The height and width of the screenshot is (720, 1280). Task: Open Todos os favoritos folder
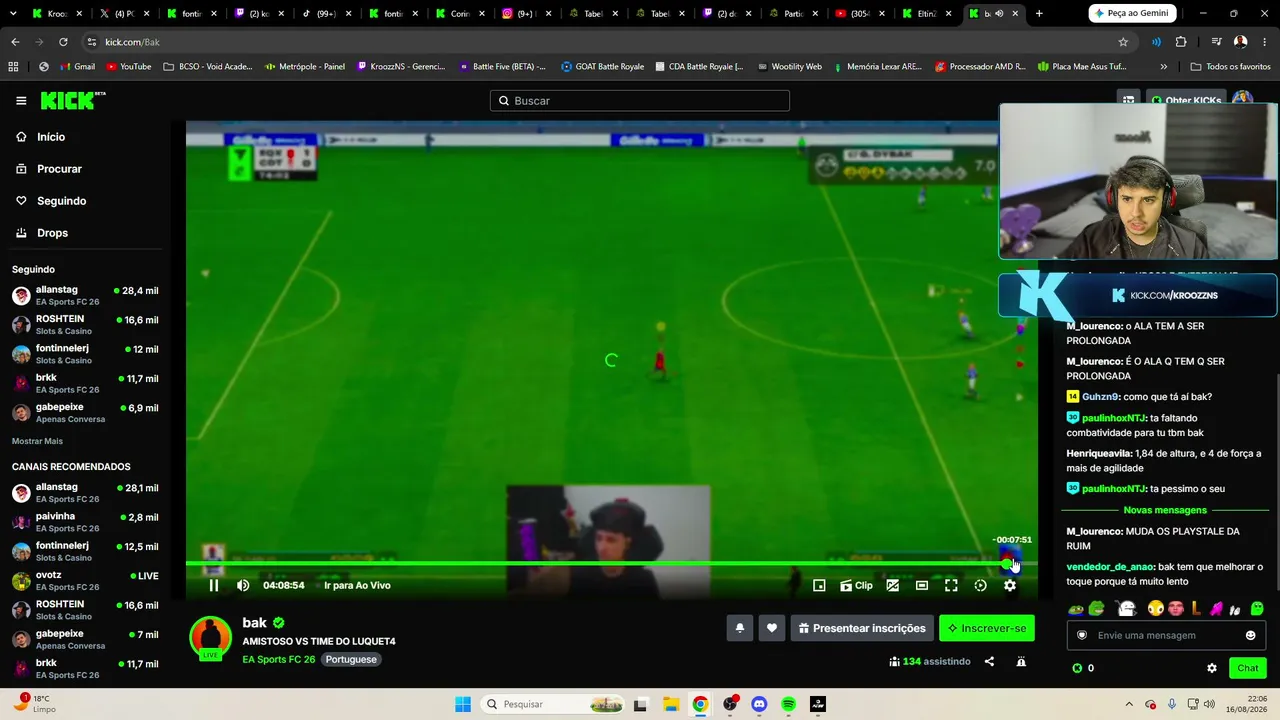(1230, 67)
